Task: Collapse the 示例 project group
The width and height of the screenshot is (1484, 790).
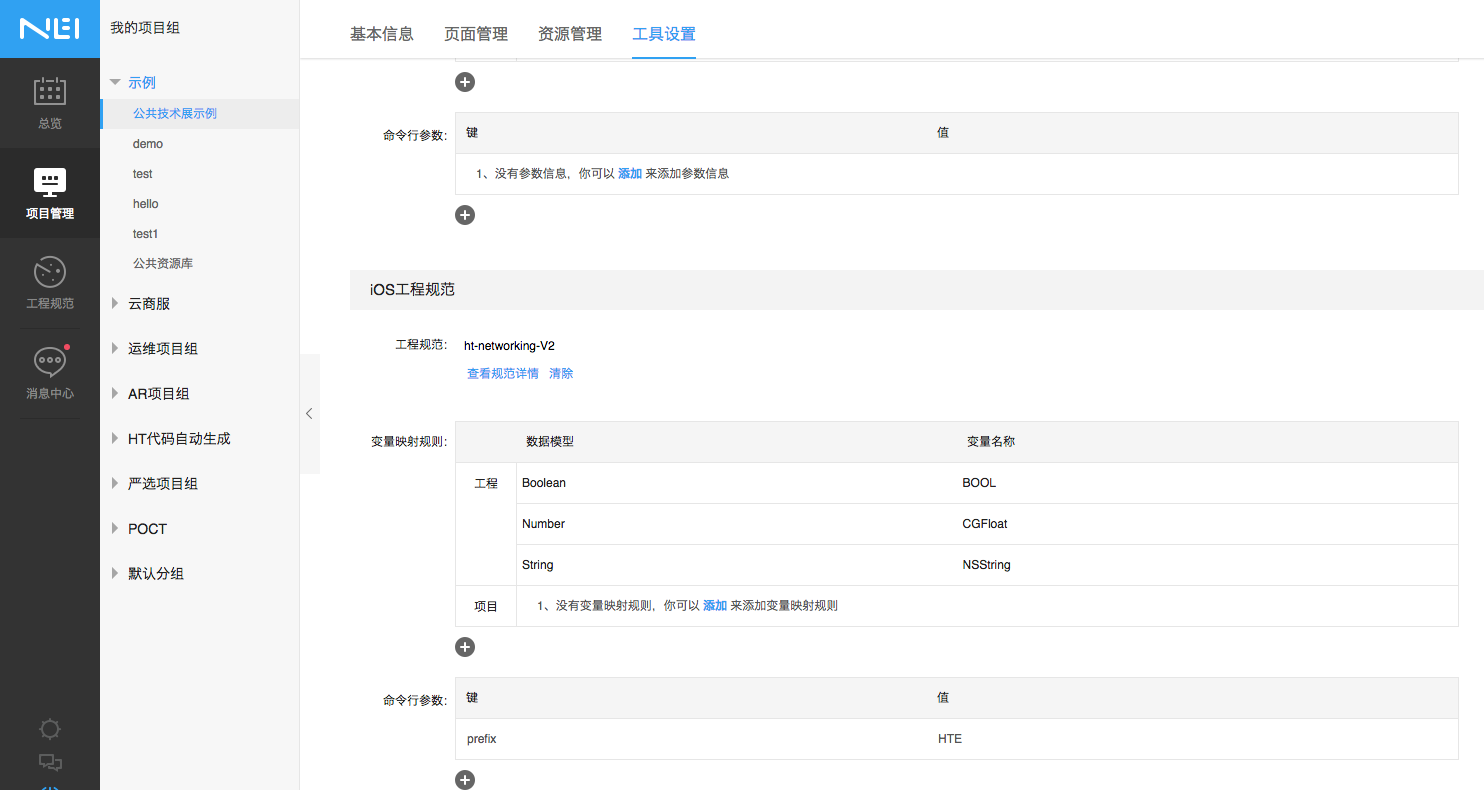Action: coord(115,83)
